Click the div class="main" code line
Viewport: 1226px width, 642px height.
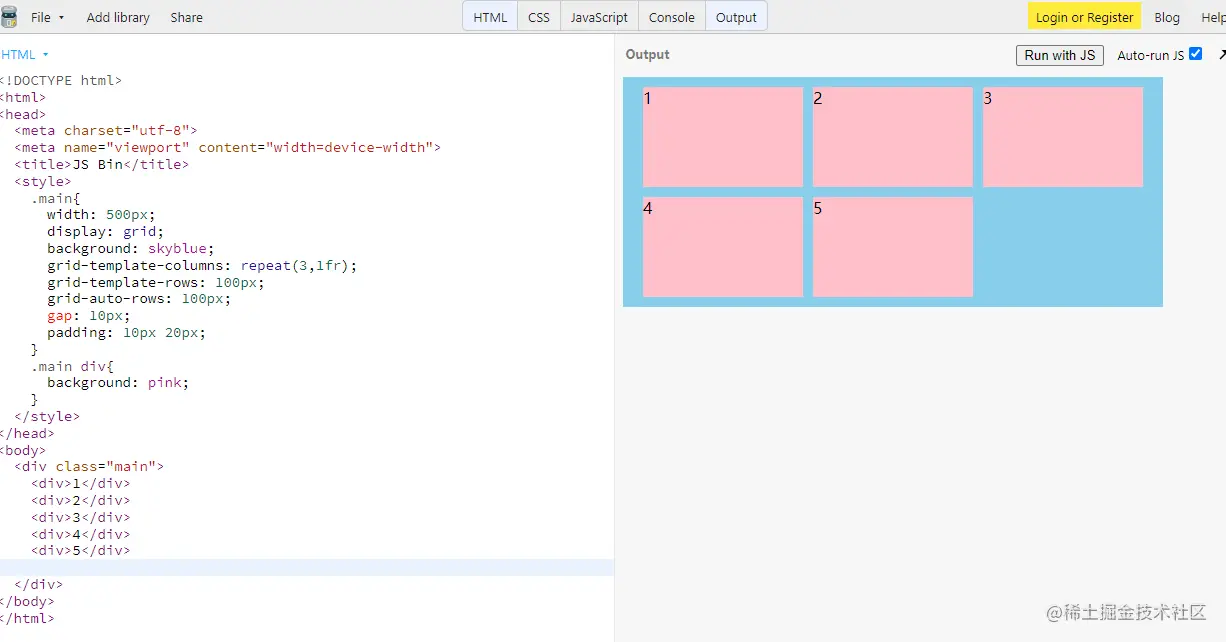coord(89,466)
